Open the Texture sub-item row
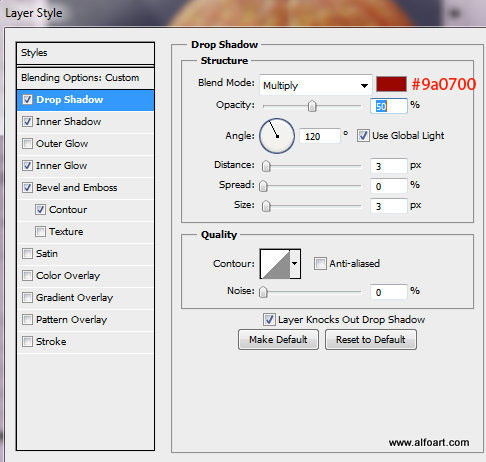The width and height of the screenshot is (486, 462). coord(85,232)
